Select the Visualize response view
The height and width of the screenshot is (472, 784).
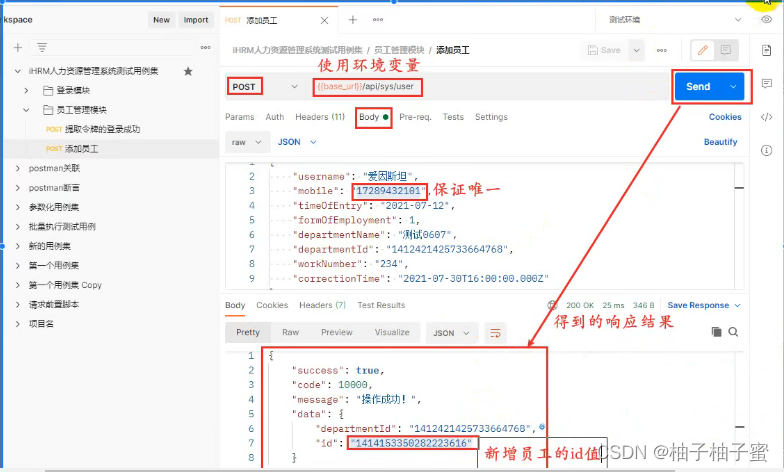click(x=392, y=332)
